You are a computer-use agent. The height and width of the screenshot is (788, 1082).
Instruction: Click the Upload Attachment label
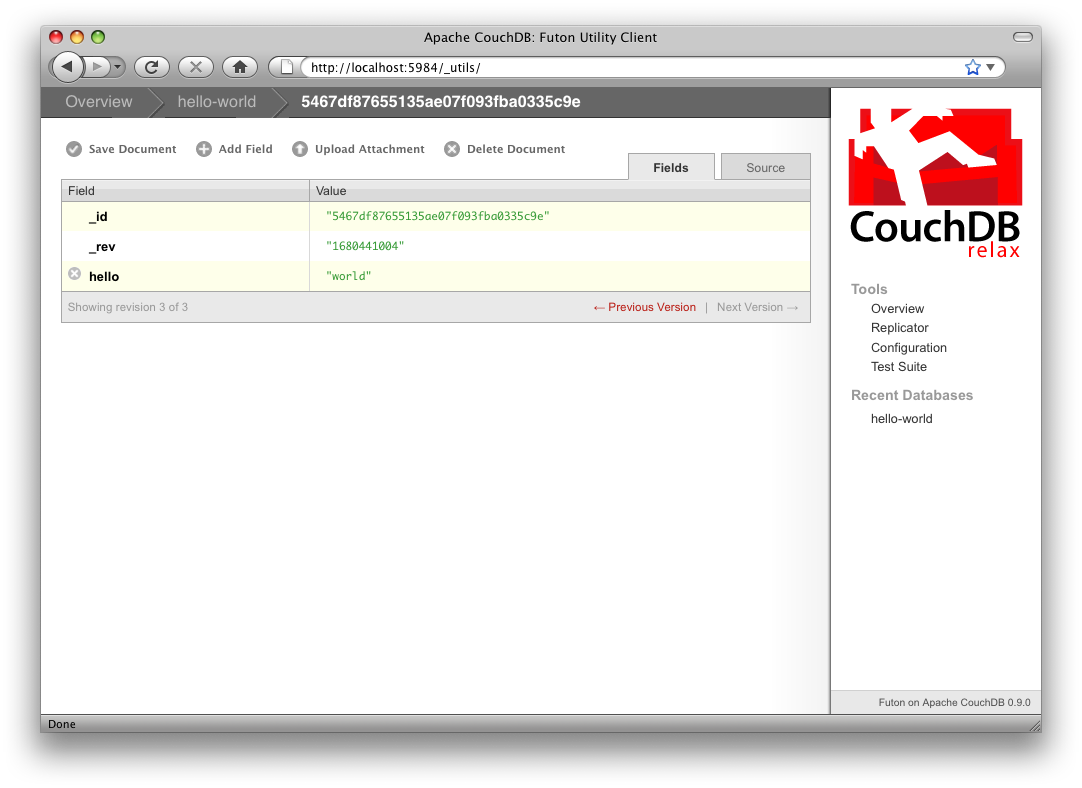370,149
